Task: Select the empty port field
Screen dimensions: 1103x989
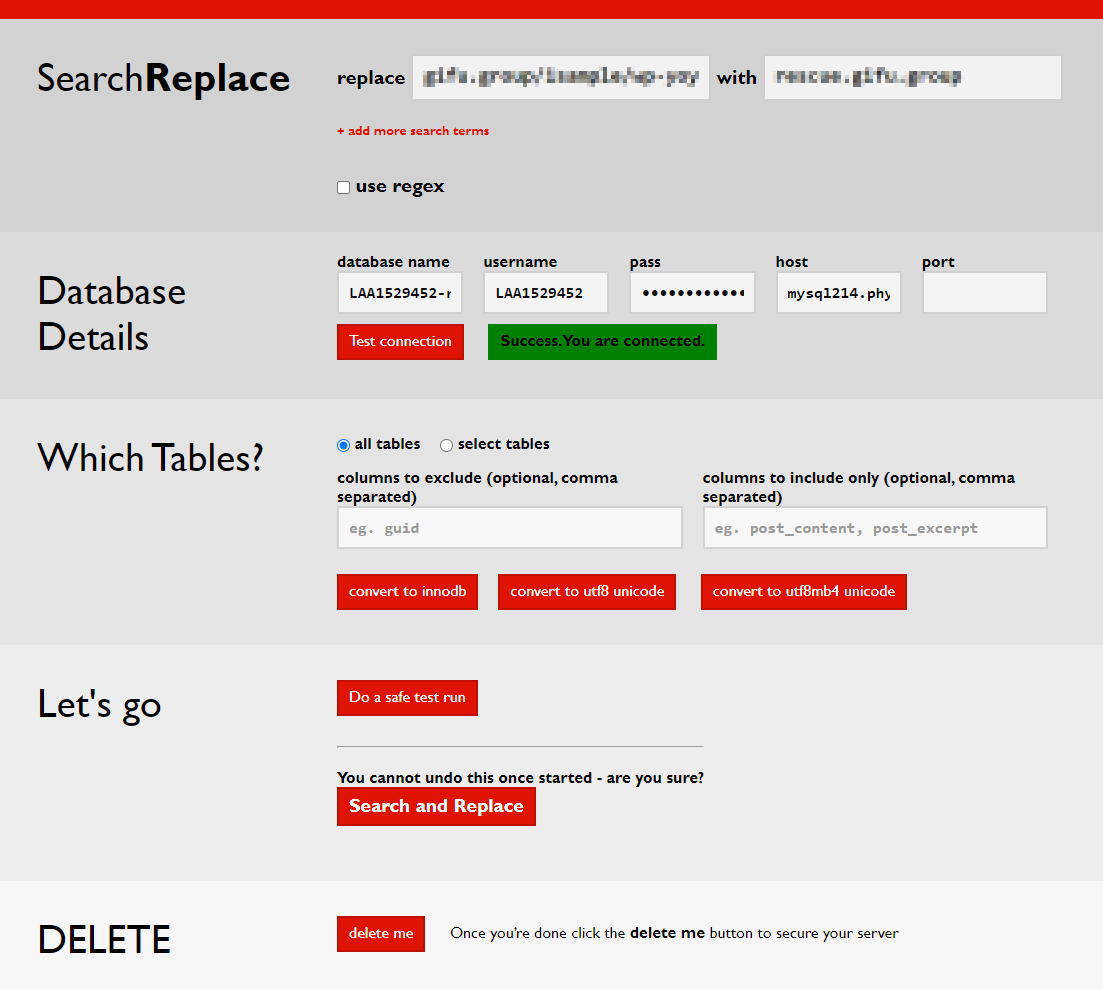Action: click(984, 293)
